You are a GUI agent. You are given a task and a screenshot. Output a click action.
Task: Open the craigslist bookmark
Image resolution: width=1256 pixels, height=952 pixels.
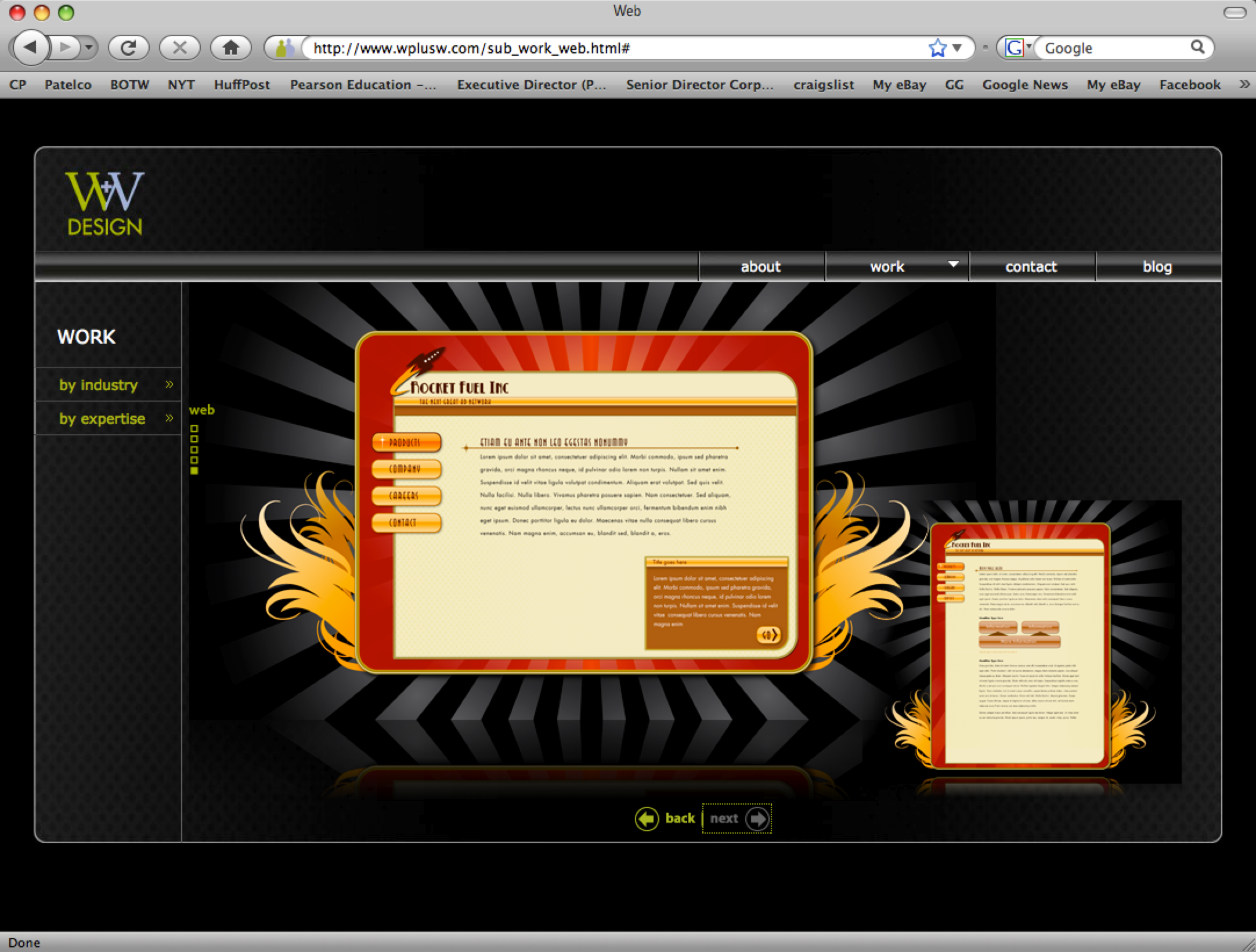[x=824, y=85]
